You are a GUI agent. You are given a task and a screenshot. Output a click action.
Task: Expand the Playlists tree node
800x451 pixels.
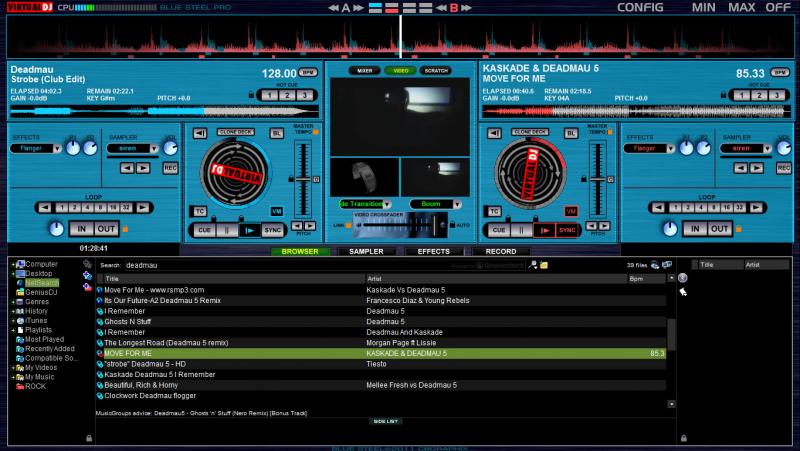(x=13, y=331)
